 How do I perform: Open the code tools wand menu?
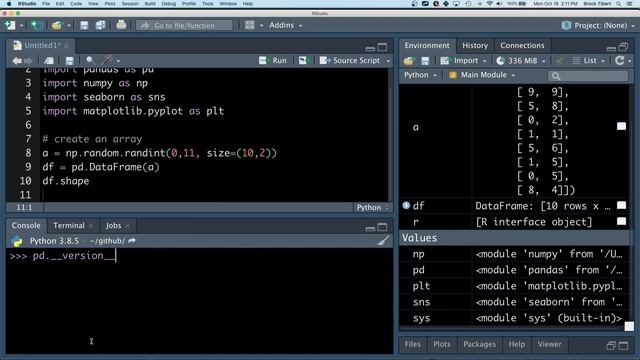[x=107, y=60]
